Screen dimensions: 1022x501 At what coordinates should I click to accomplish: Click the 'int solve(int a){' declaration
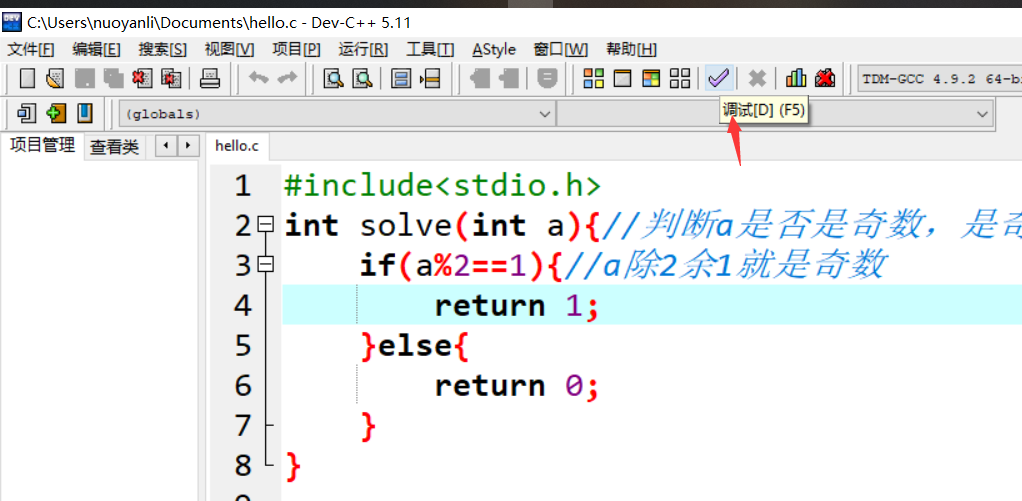pyautogui.click(x=443, y=225)
